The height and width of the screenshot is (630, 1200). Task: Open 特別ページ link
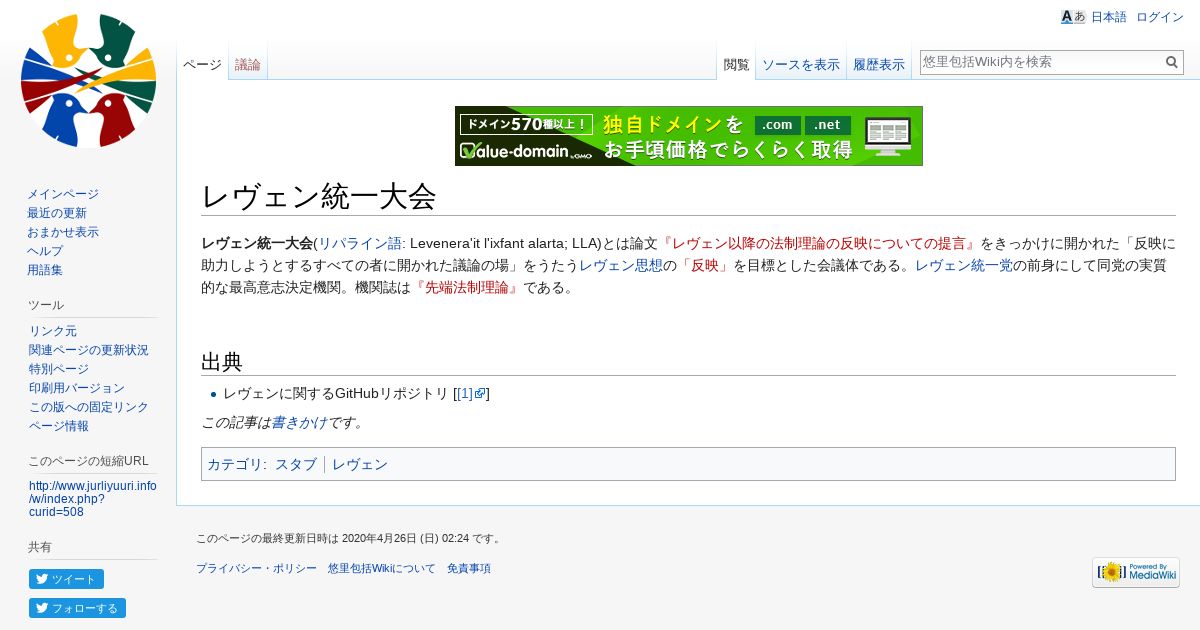point(59,369)
